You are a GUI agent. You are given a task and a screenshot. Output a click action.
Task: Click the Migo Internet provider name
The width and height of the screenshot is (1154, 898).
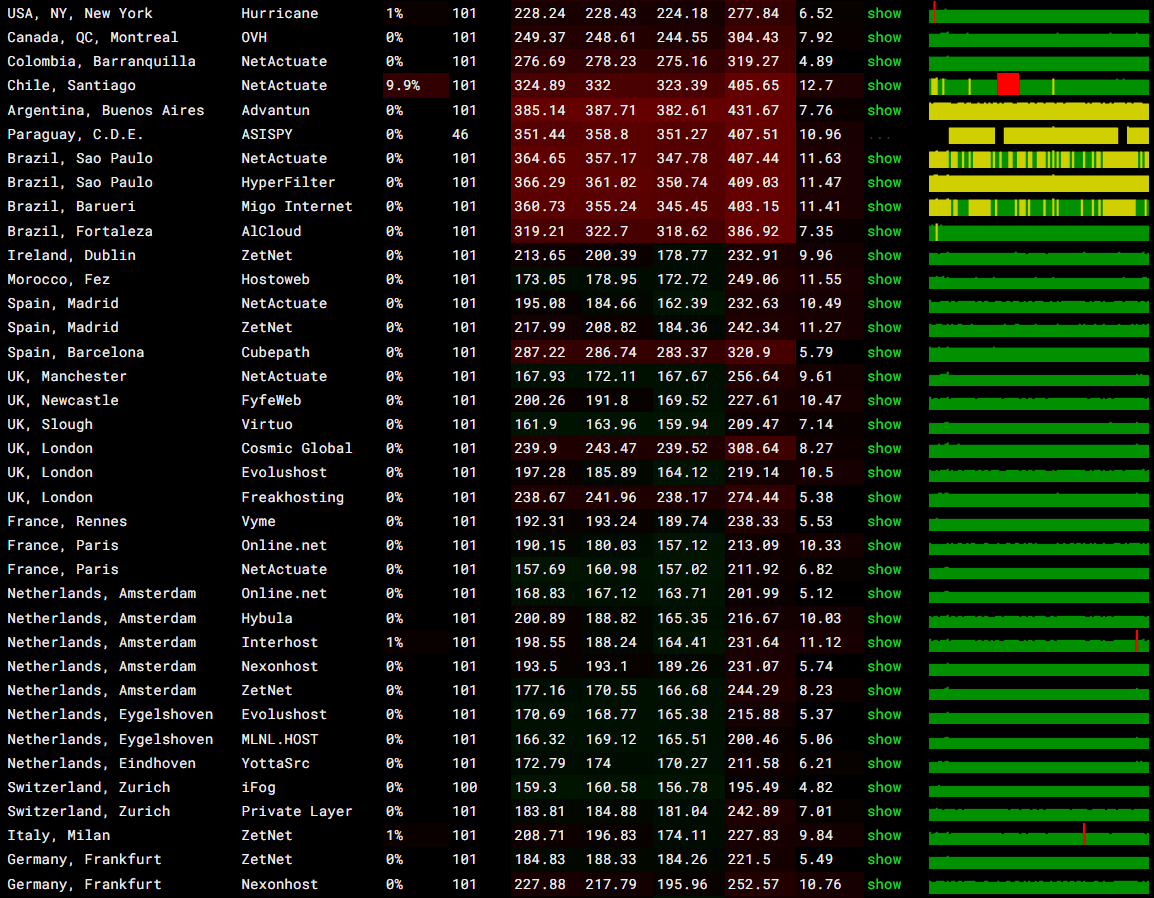[x=297, y=207]
